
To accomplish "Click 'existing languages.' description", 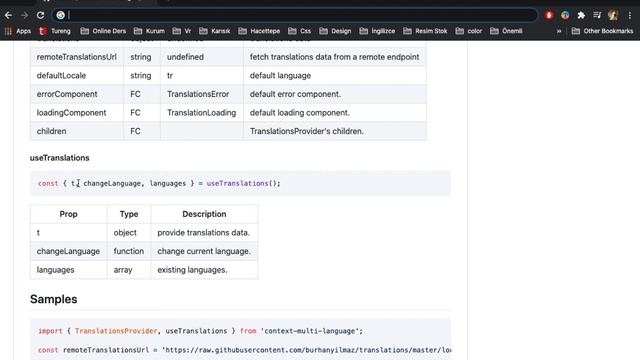I will (x=192, y=270).
